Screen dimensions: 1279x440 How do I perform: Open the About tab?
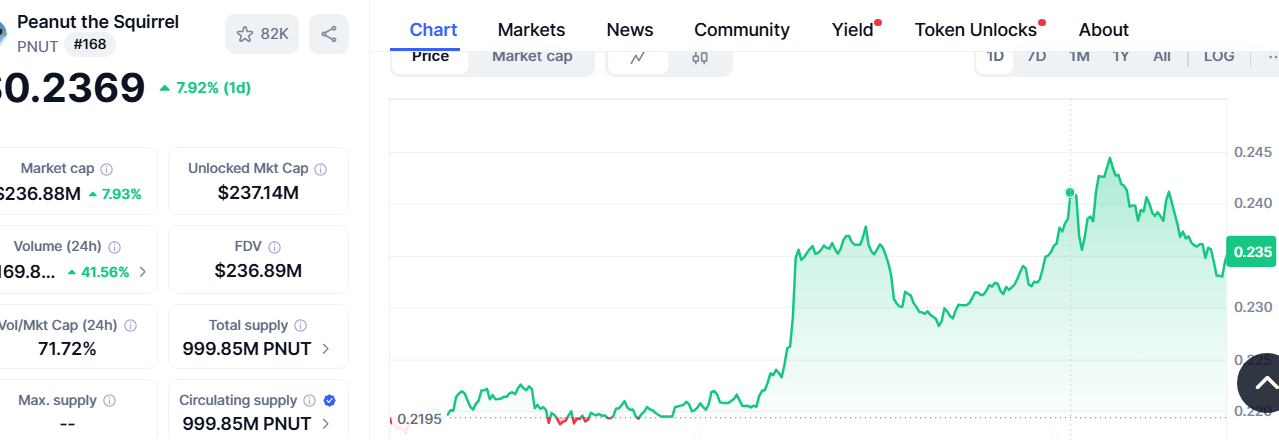click(x=1104, y=30)
